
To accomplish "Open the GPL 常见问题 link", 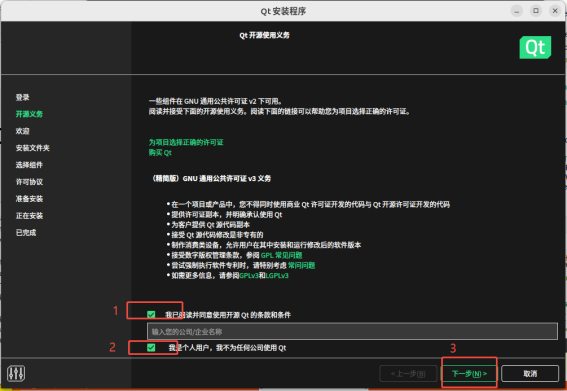I will (281, 255).
